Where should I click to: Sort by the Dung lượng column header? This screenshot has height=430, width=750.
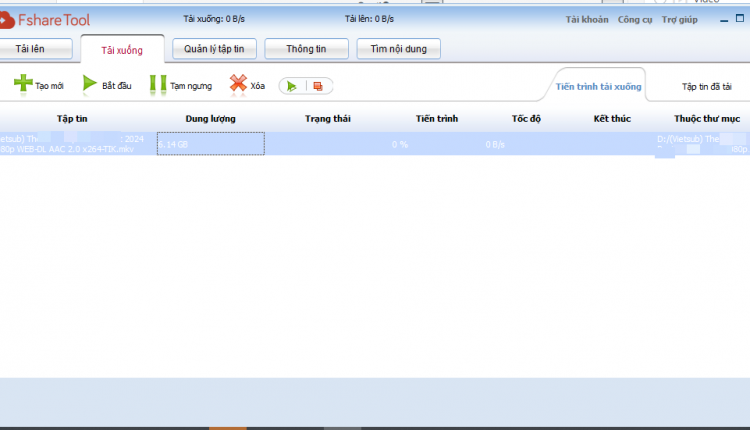[x=210, y=119]
